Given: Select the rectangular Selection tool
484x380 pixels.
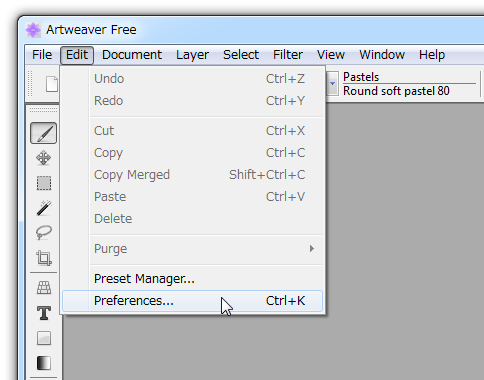Looking at the screenshot, I should [x=44, y=183].
